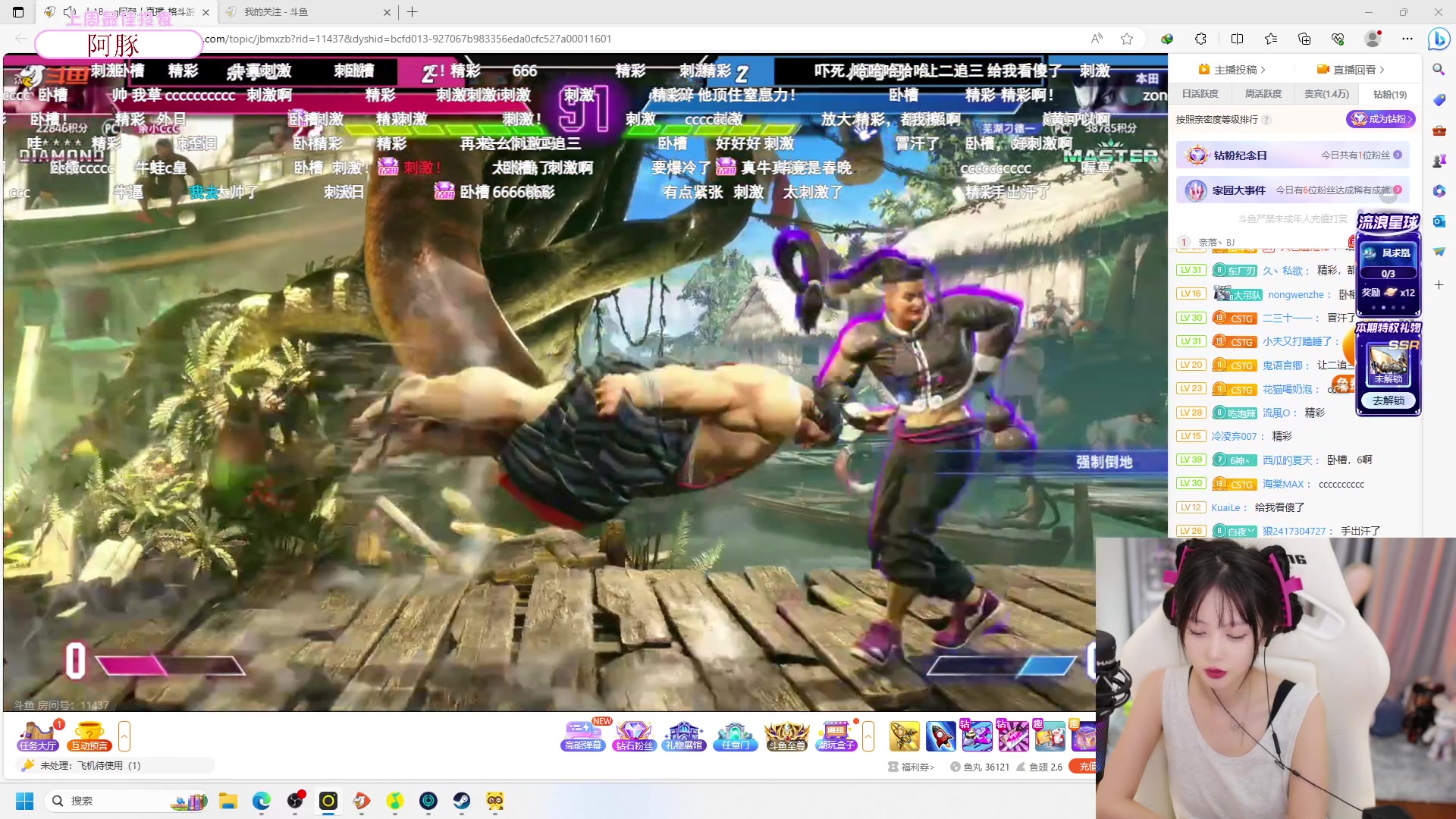Screen dimensions: 1456x819
Task: Open the Bing Copilot sidebar button
Action: 1439,39
